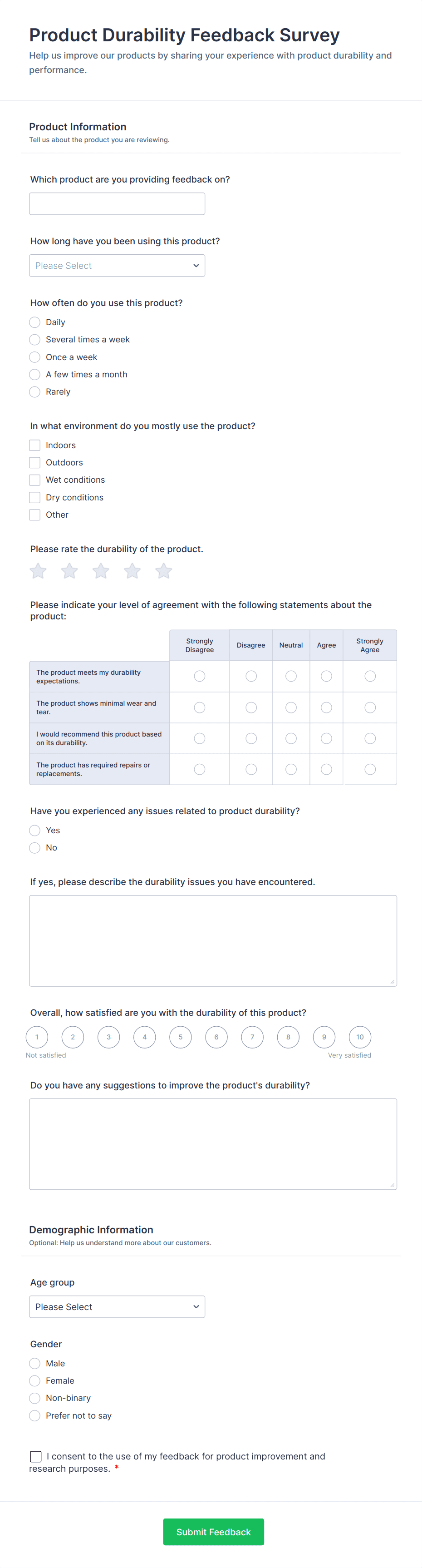Mark 'Strongly Disagree' for repairs statement

point(200,769)
